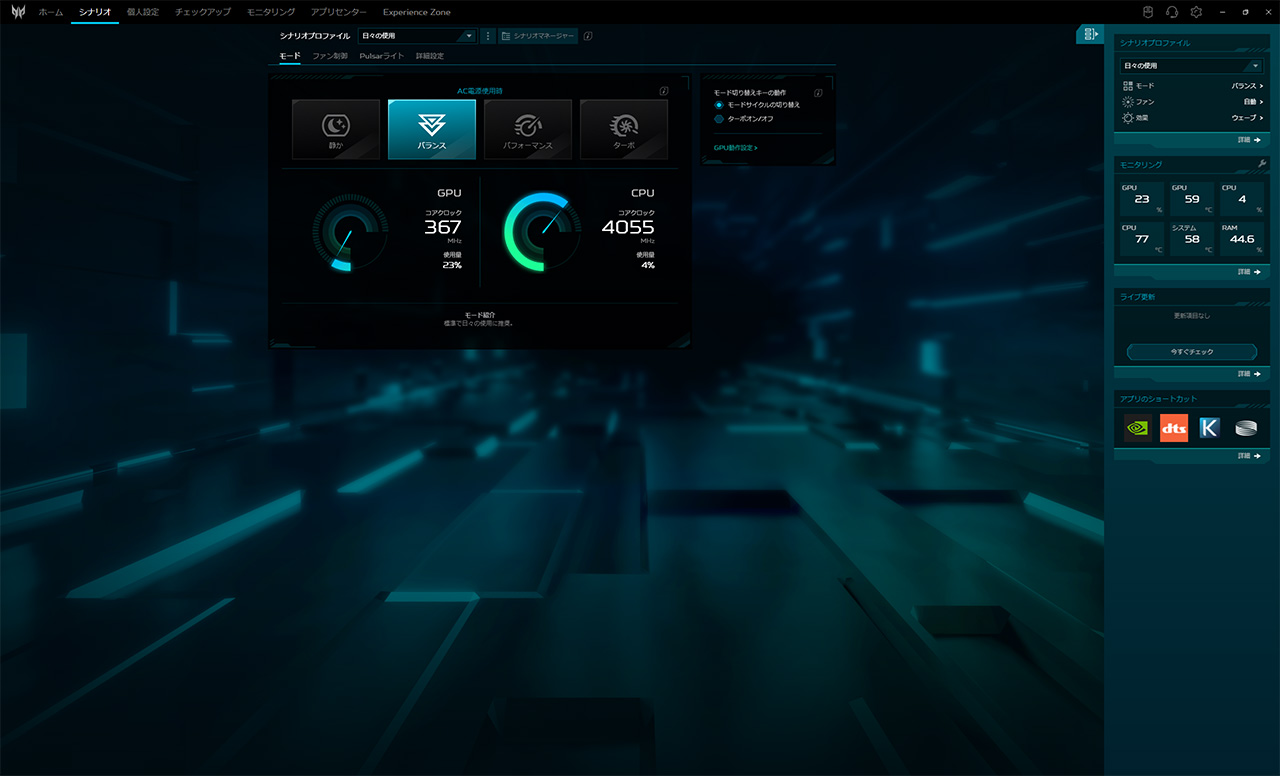Image resolution: width=1280 pixels, height=776 pixels.
Task: Click the monitoring wrench settings icon
Action: click(1262, 164)
